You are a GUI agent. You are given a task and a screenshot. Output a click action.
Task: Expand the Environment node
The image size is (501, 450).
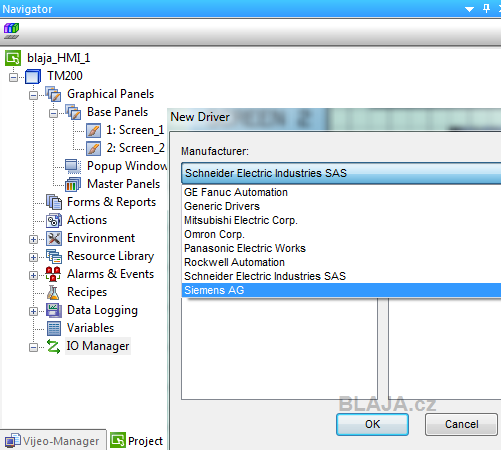pyautogui.click(x=33, y=240)
